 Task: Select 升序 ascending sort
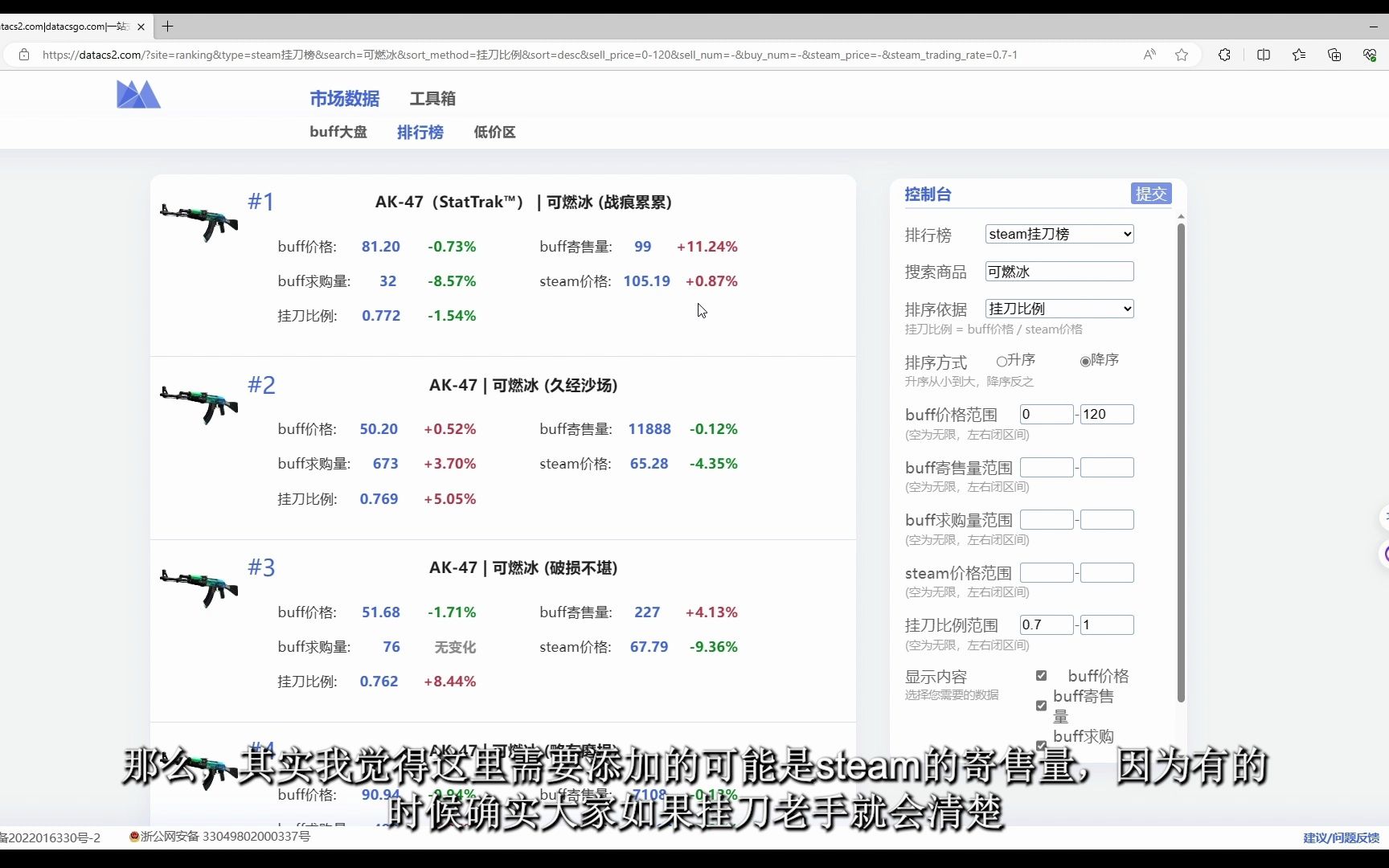click(1002, 361)
